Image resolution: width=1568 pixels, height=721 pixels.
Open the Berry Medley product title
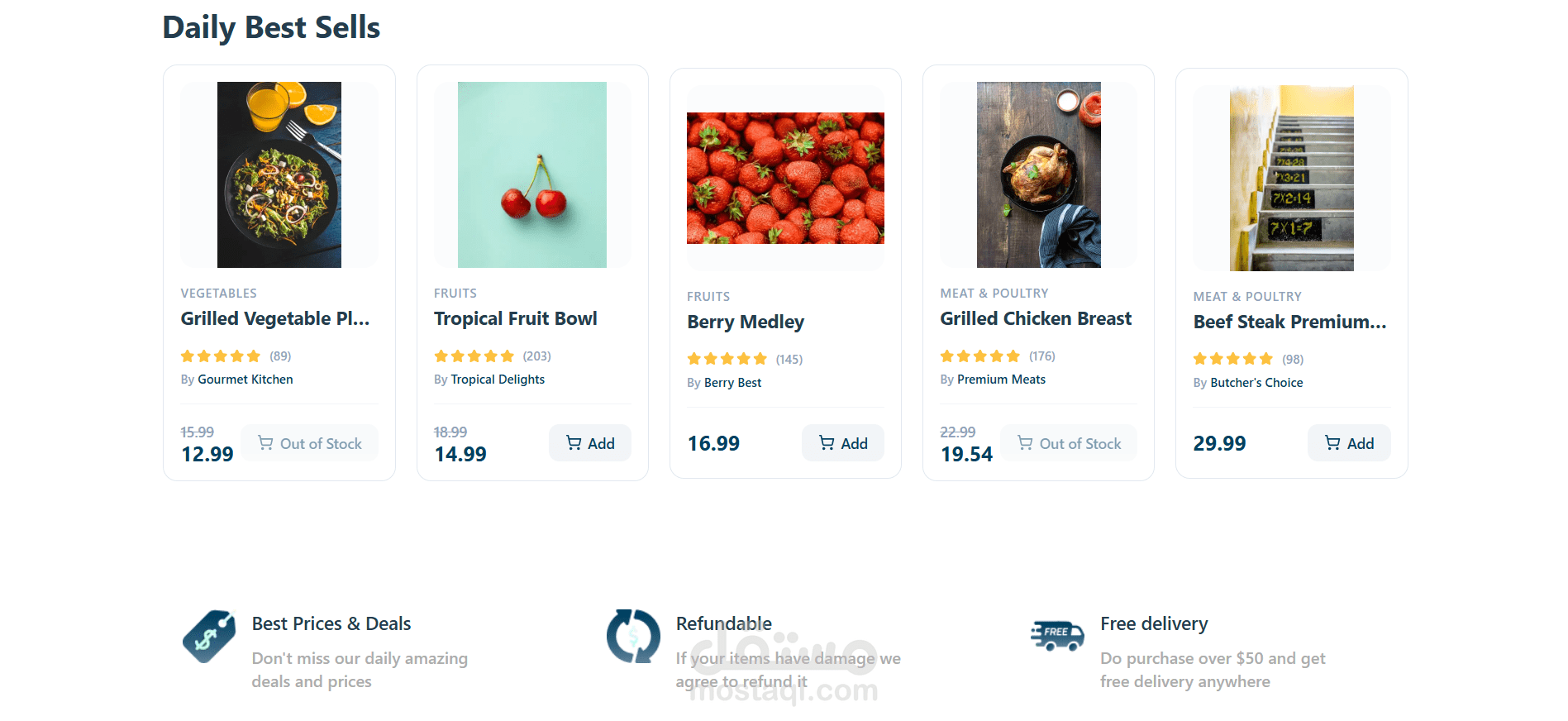tap(746, 322)
